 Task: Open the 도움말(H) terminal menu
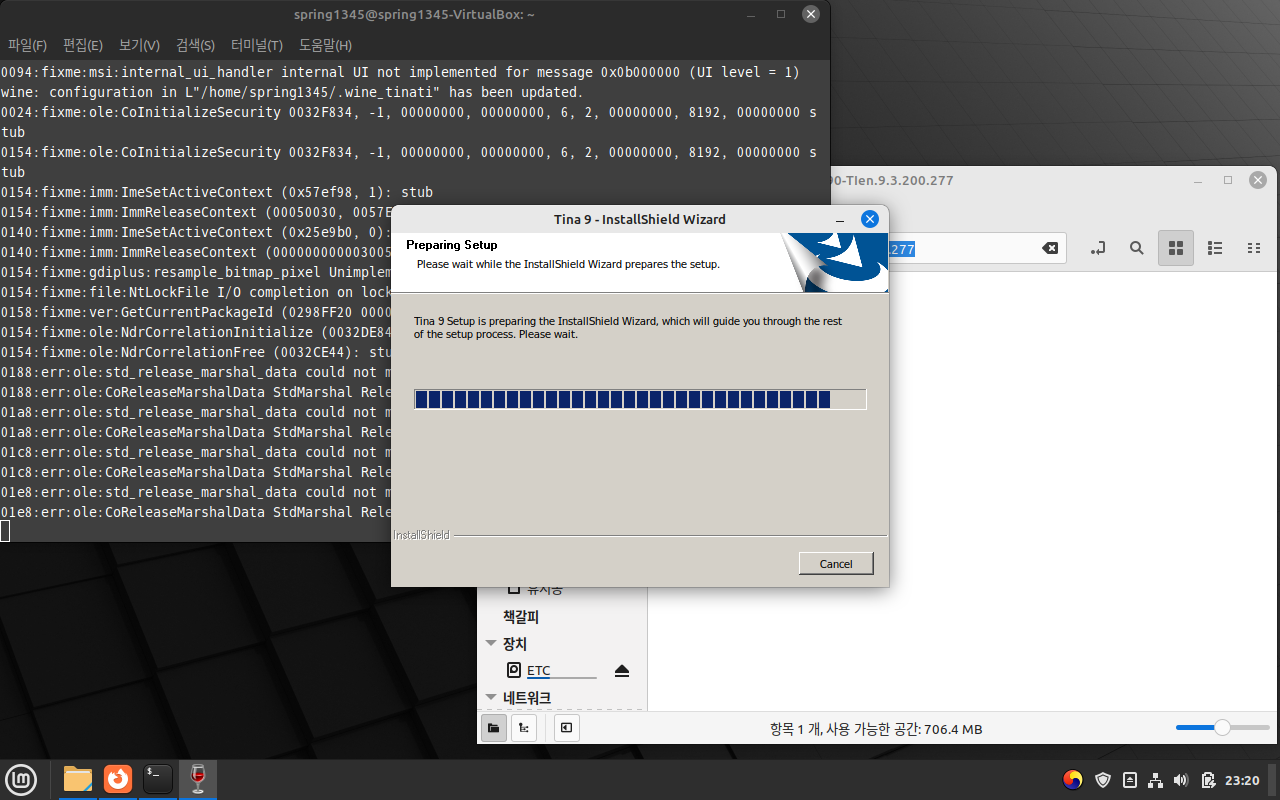(325, 45)
